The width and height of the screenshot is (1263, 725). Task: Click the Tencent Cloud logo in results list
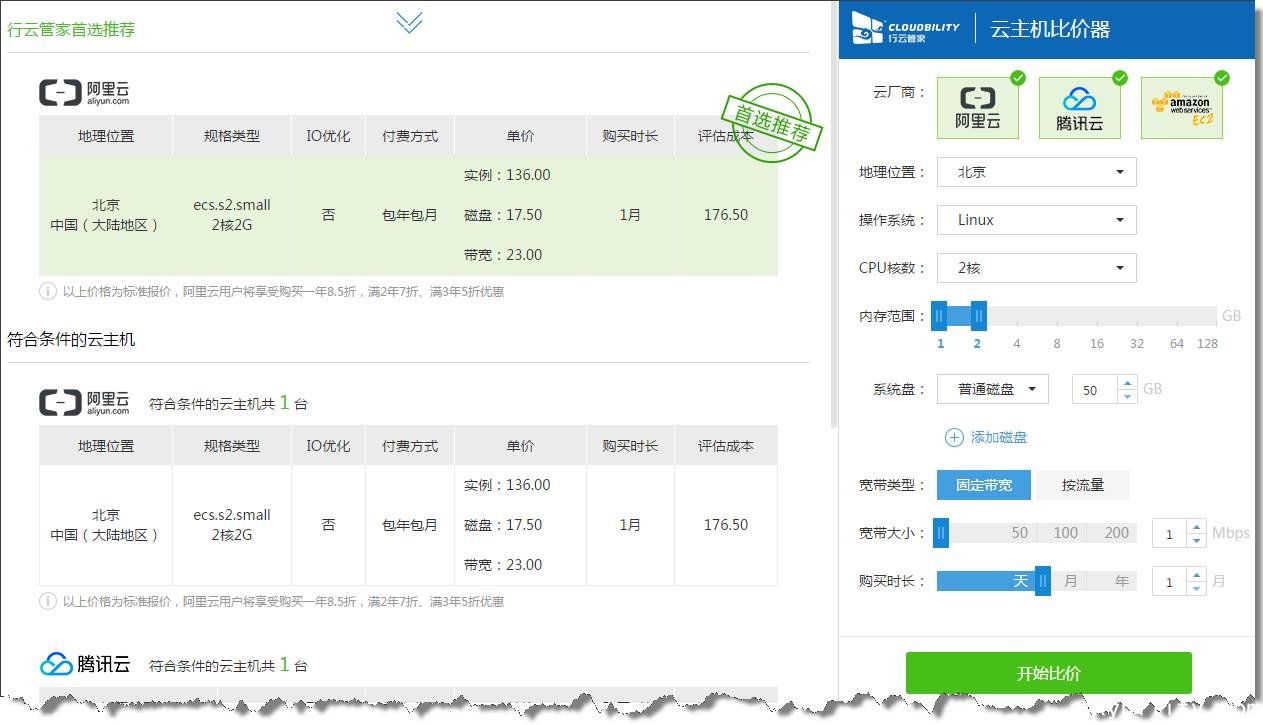85,664
